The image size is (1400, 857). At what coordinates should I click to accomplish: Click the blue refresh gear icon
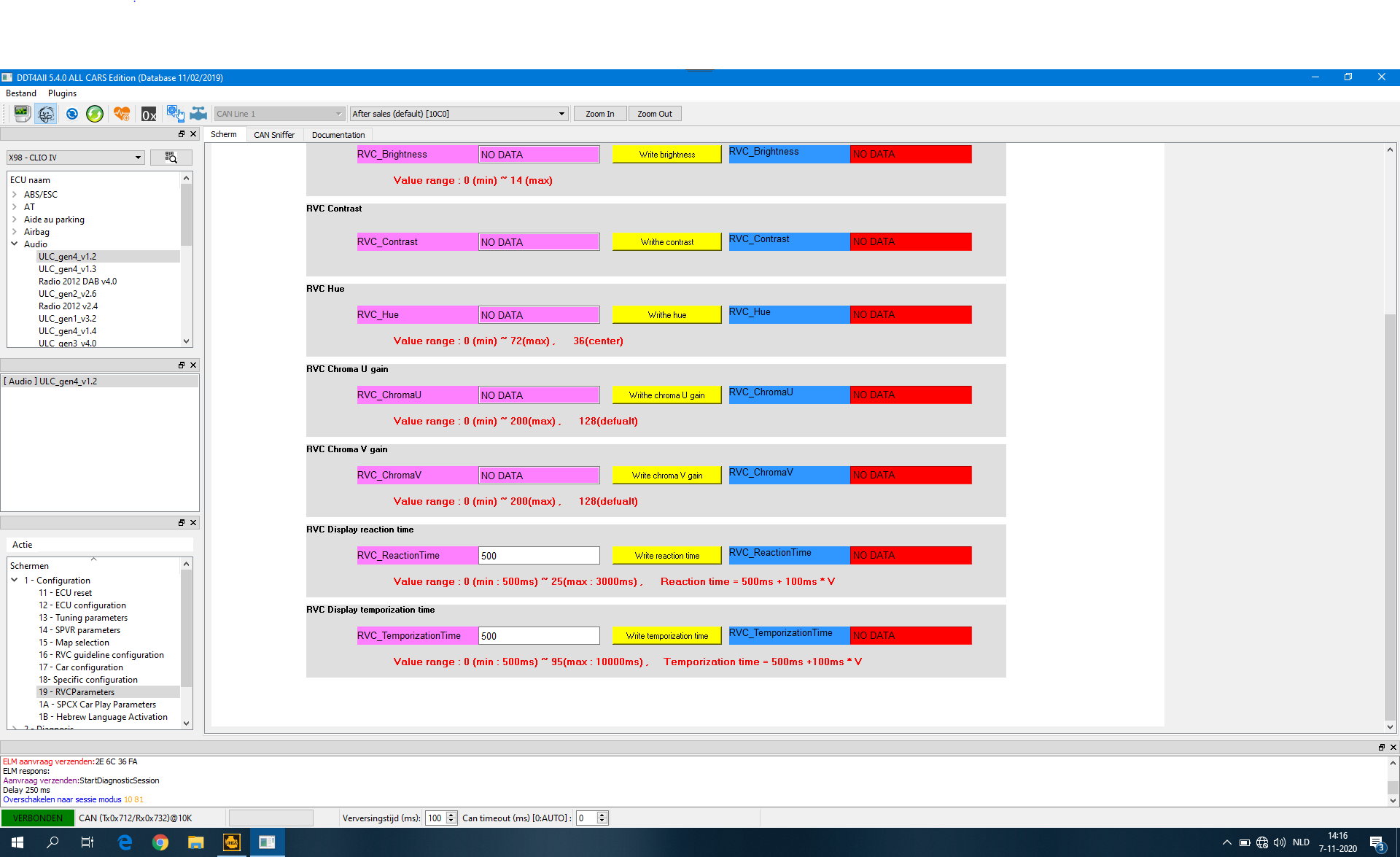(71, 114)
